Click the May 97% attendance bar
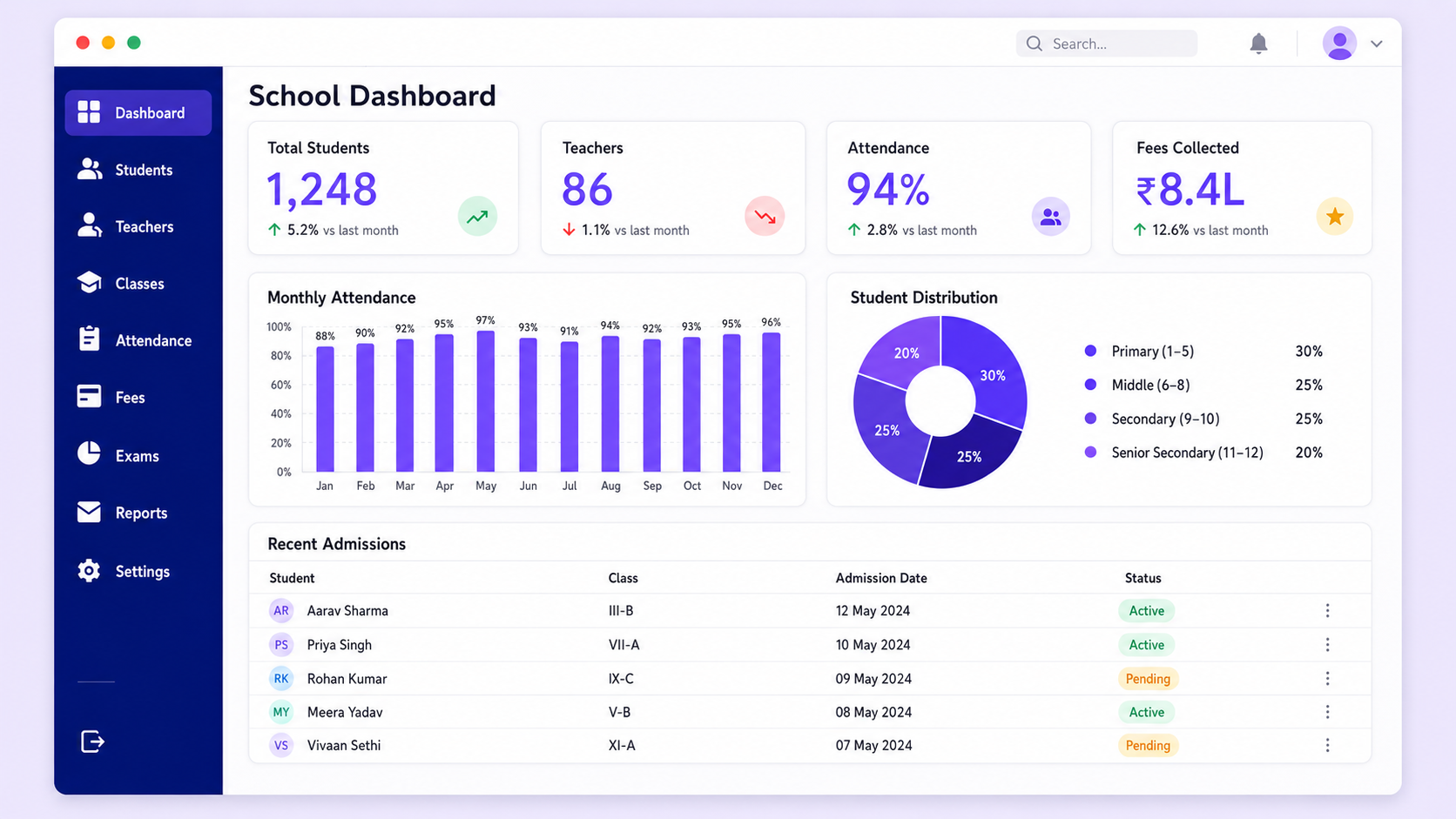Screen dimensions: 1456x819 [x=486, y=401]
